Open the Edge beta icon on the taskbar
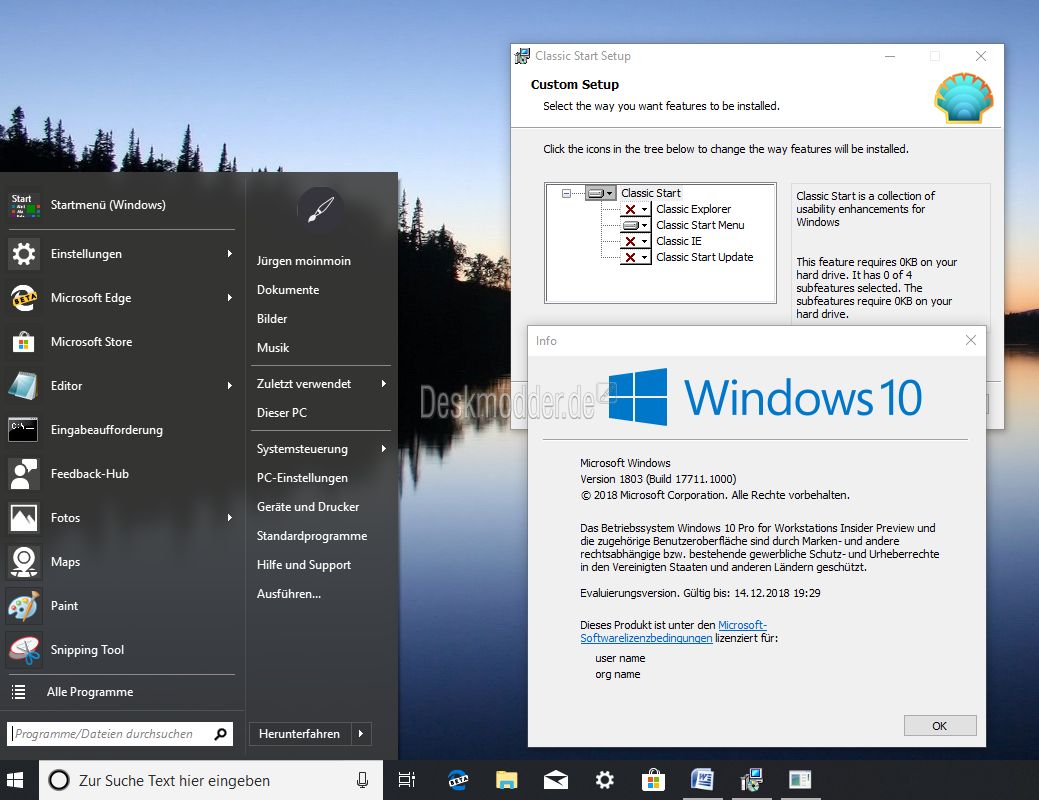This screenshot has width=1039, height=800. tap(458, 780)
